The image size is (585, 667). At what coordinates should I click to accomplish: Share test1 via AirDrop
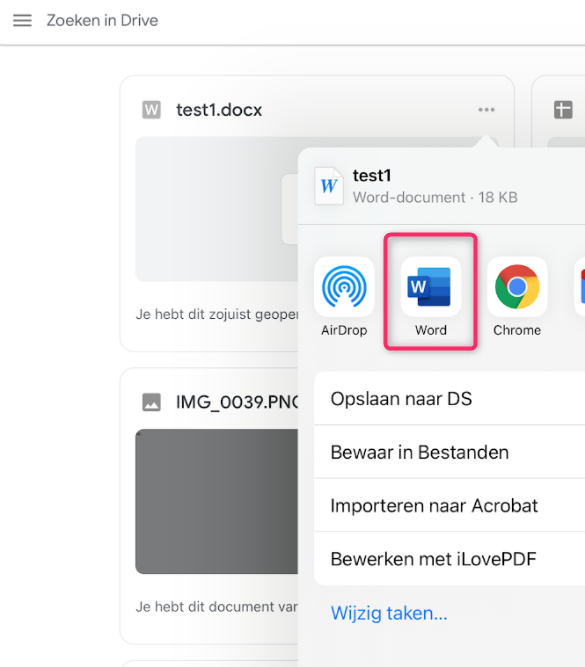344,297
